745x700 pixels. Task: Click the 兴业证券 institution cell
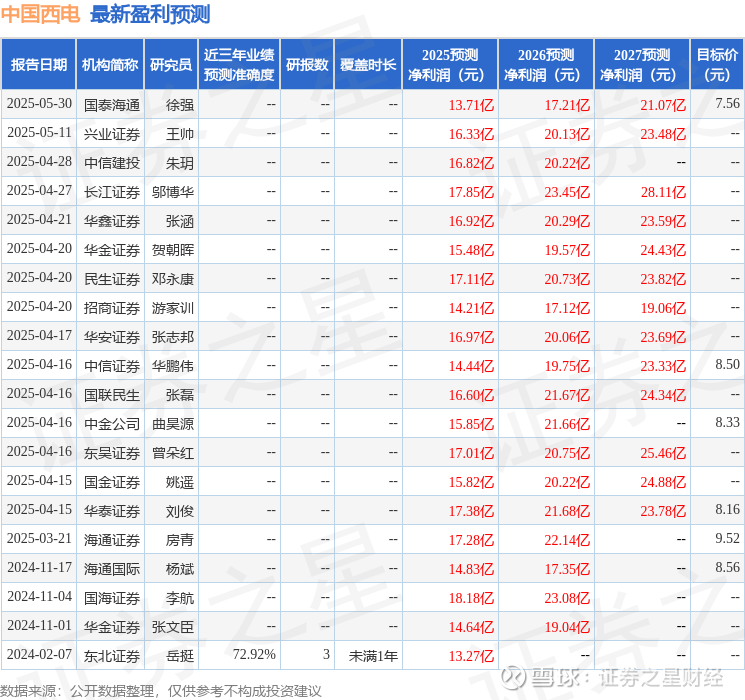[112, 134]
